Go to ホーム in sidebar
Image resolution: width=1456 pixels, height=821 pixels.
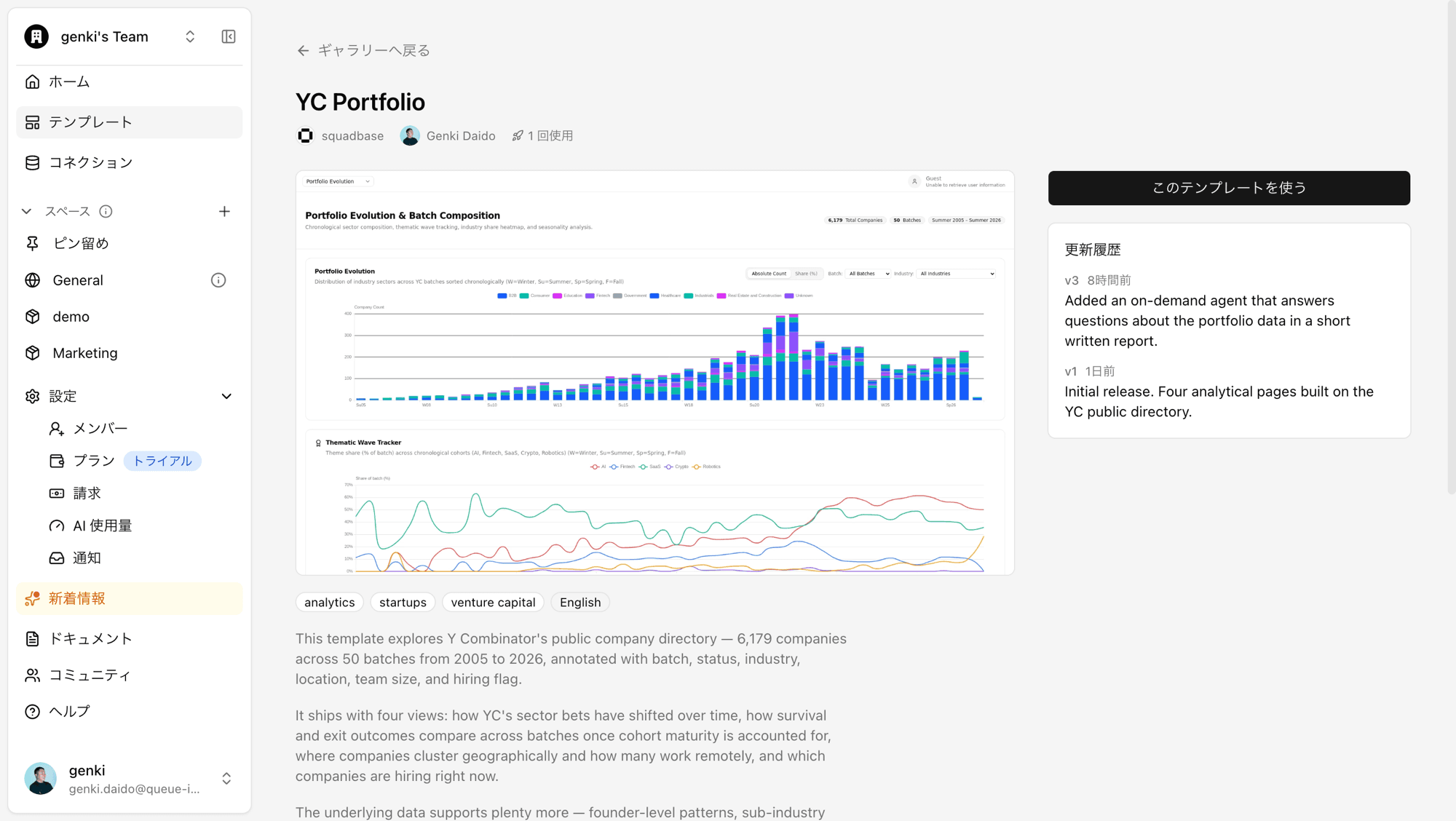[x=129, y=82]
